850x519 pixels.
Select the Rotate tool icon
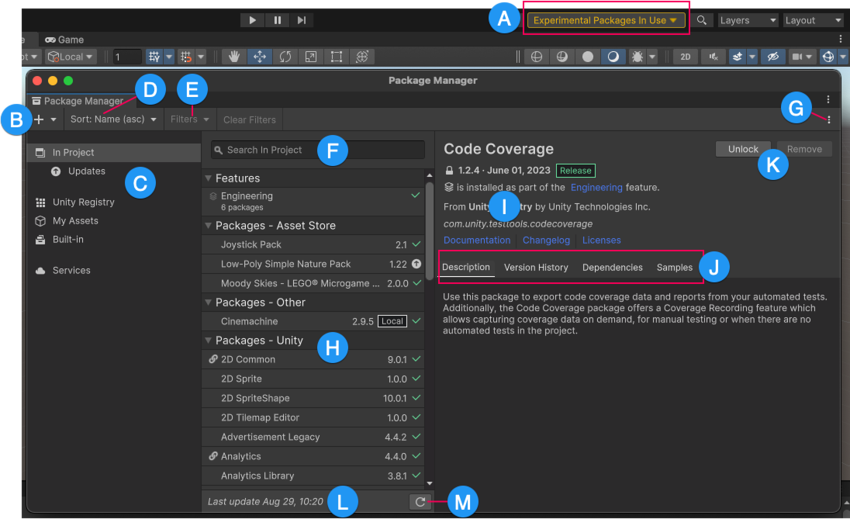pos(285,57)
